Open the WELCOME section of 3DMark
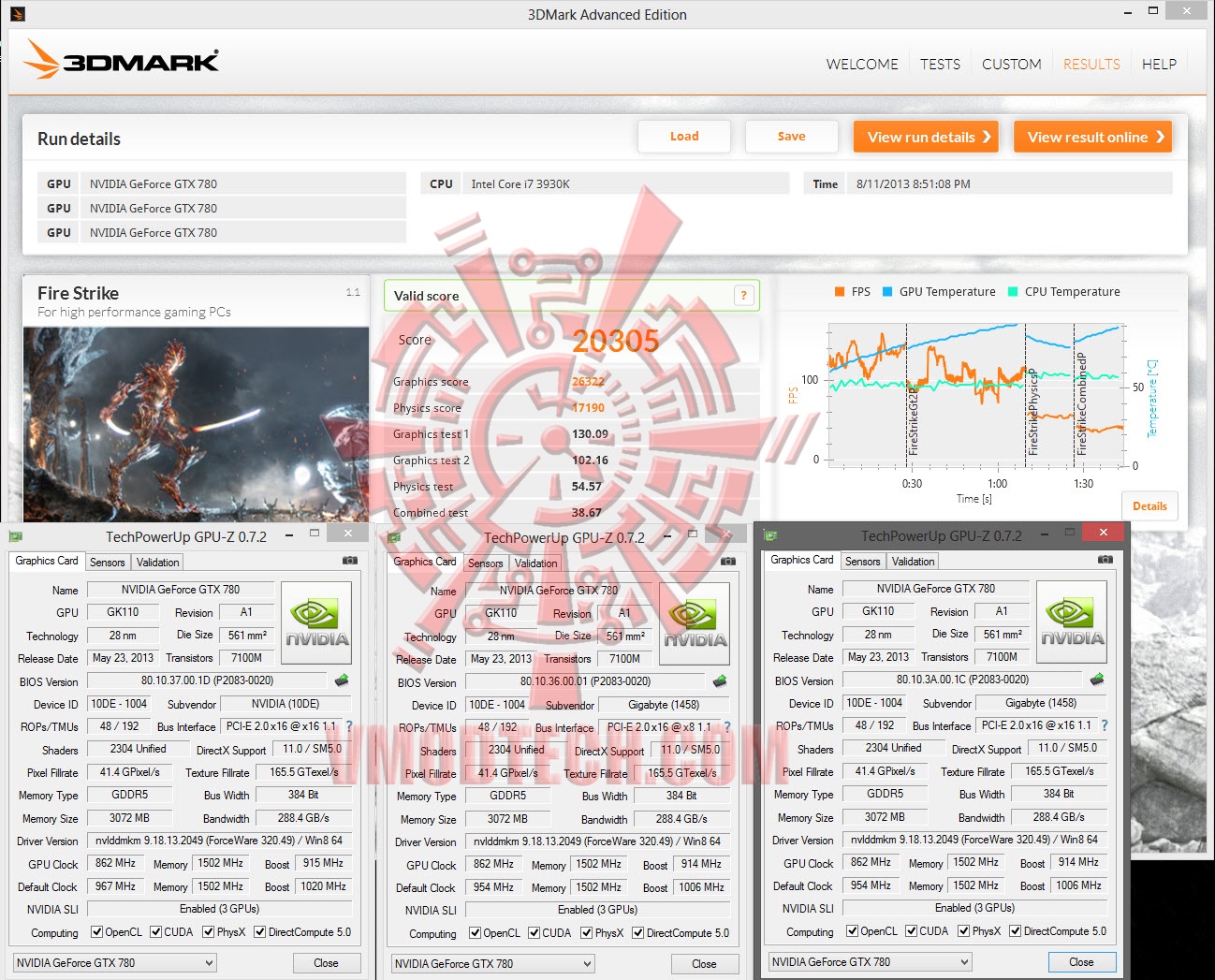This screenshot has height=980, width=1215. (x=862, y=64)
